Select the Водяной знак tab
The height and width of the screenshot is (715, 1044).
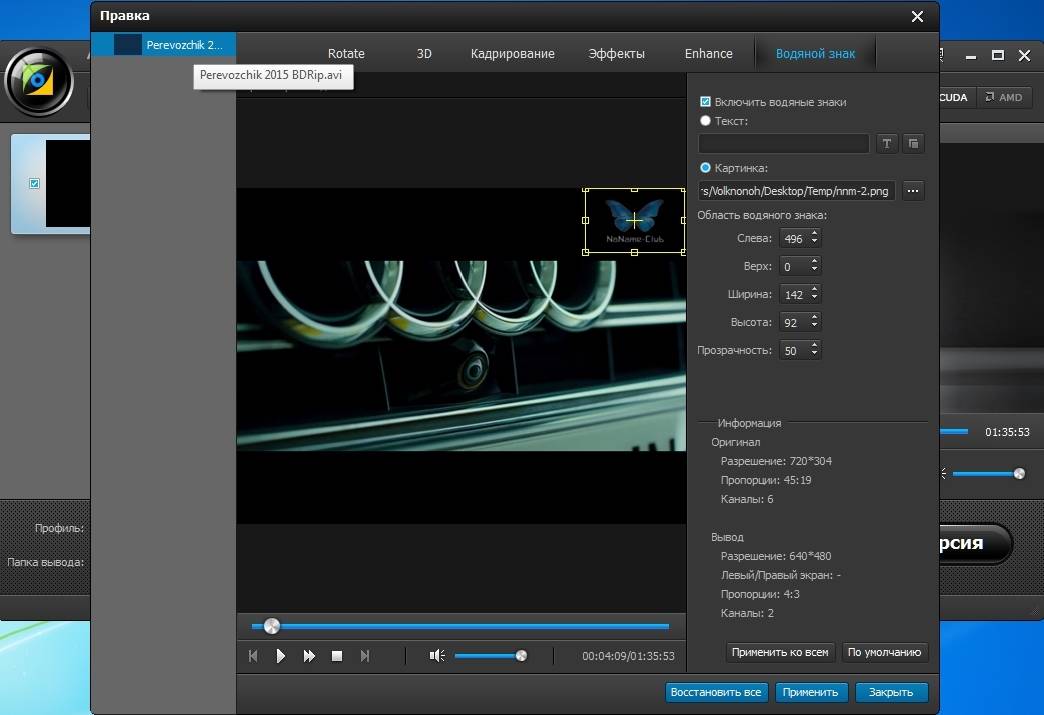[815, 53]
